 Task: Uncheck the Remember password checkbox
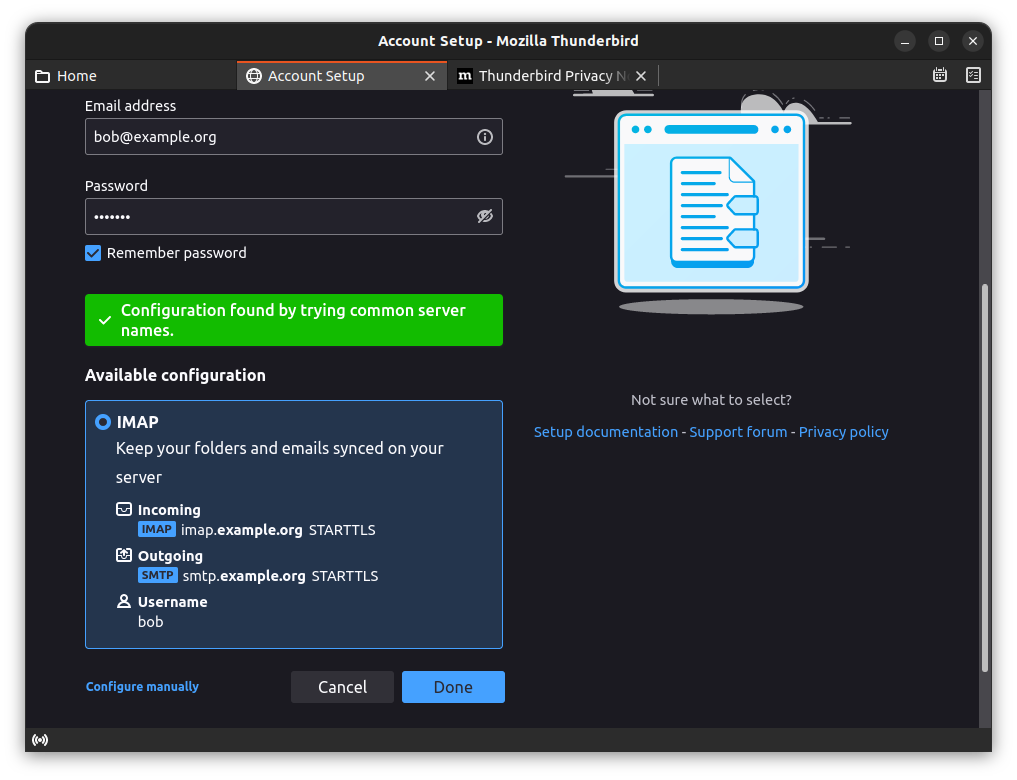tap(93, 253)
